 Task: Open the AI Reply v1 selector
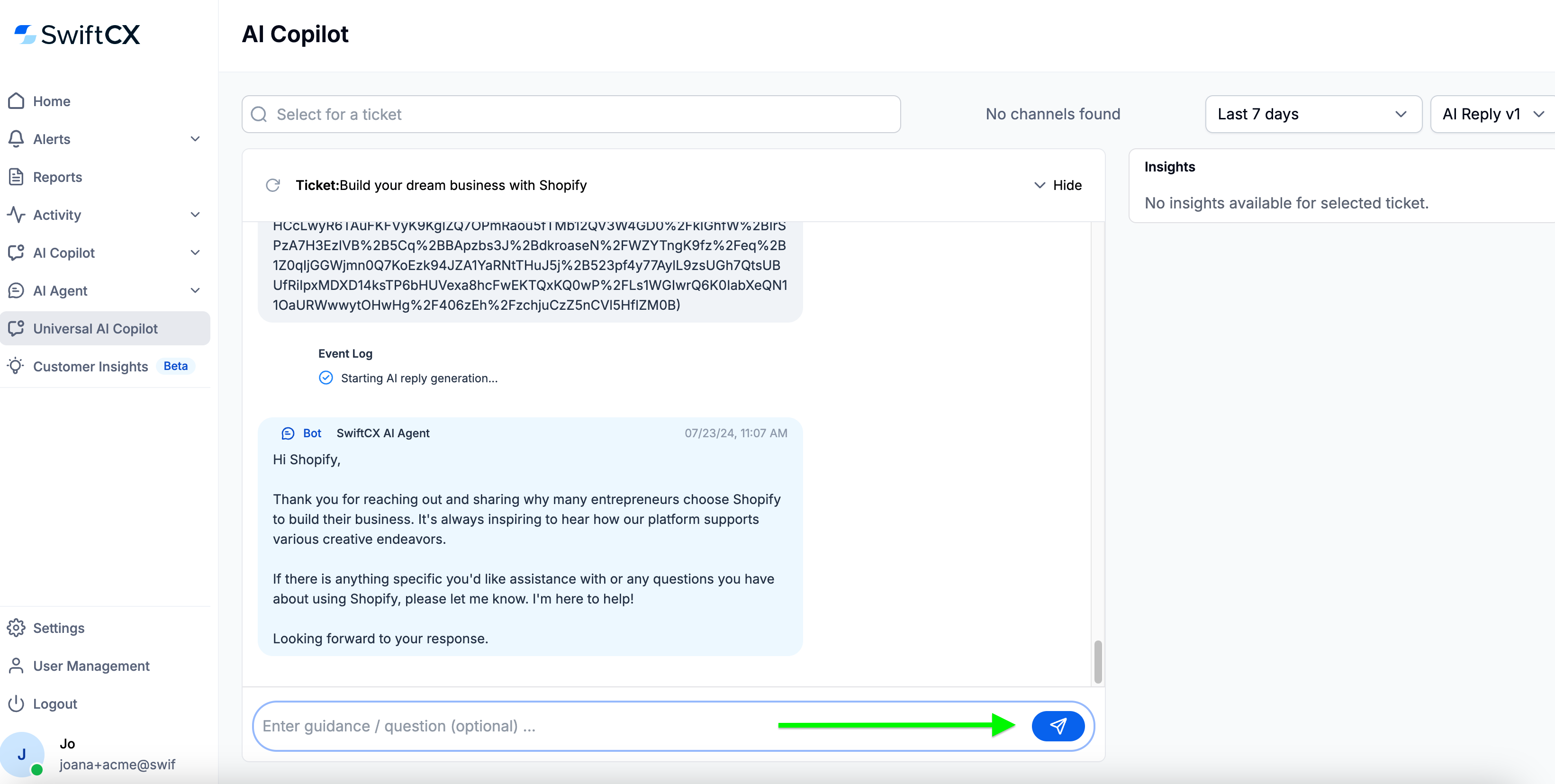click(1491, 114)
